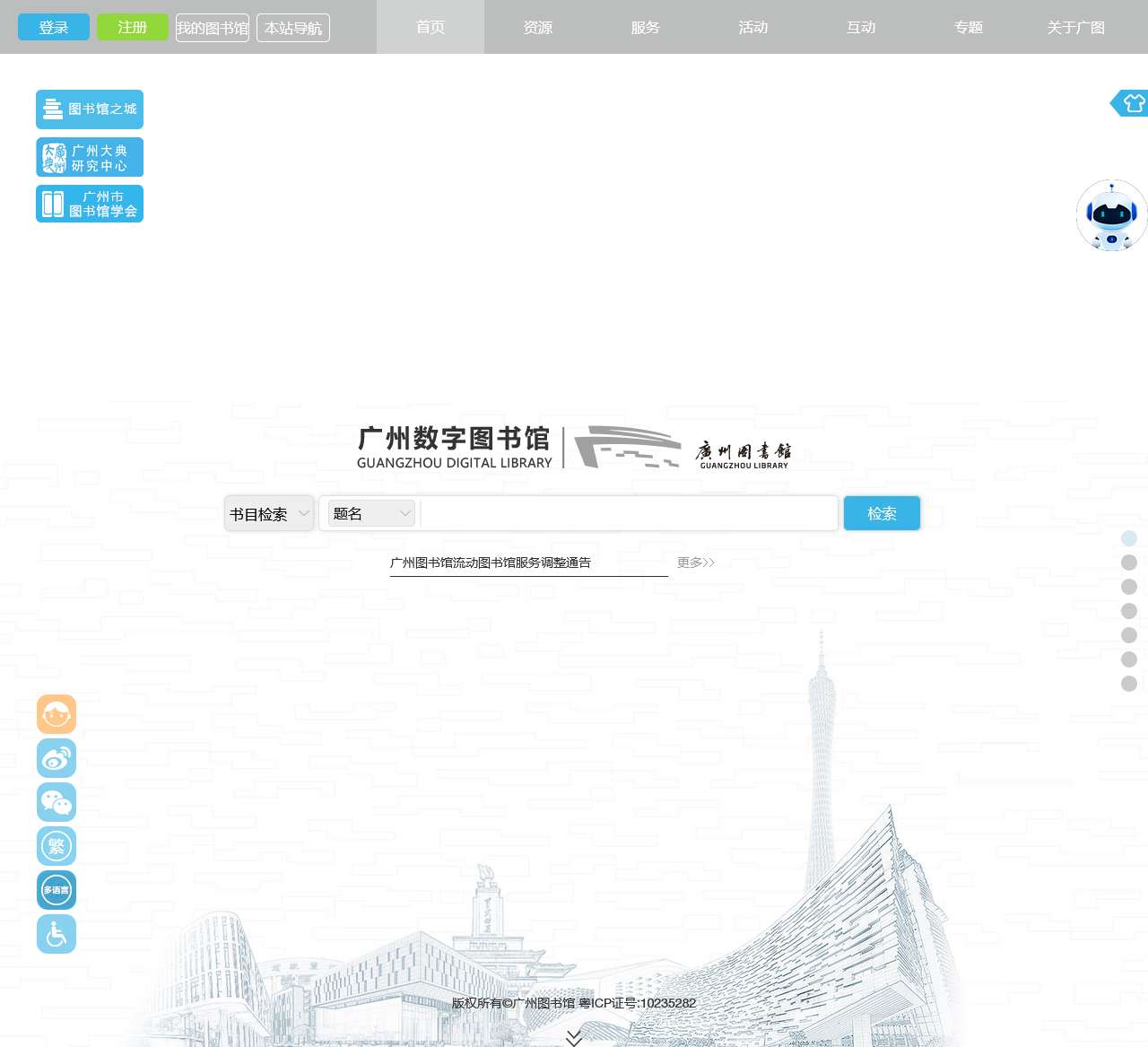Open the WeChat icon
Viewport: 1148px width, 1047px height.
57,803
